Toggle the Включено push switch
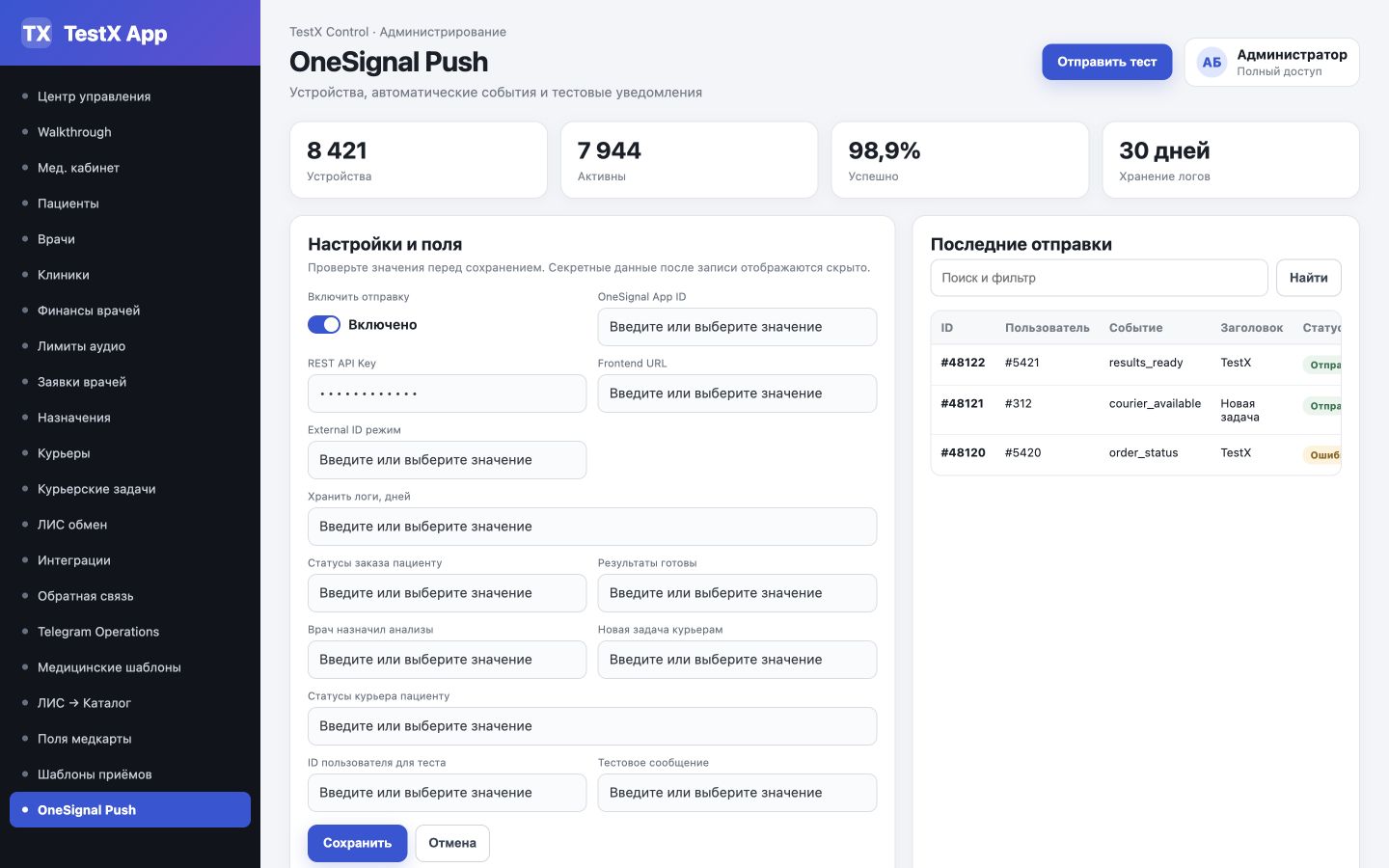This screenshot has height=868, width=1389. click(324, 325)
